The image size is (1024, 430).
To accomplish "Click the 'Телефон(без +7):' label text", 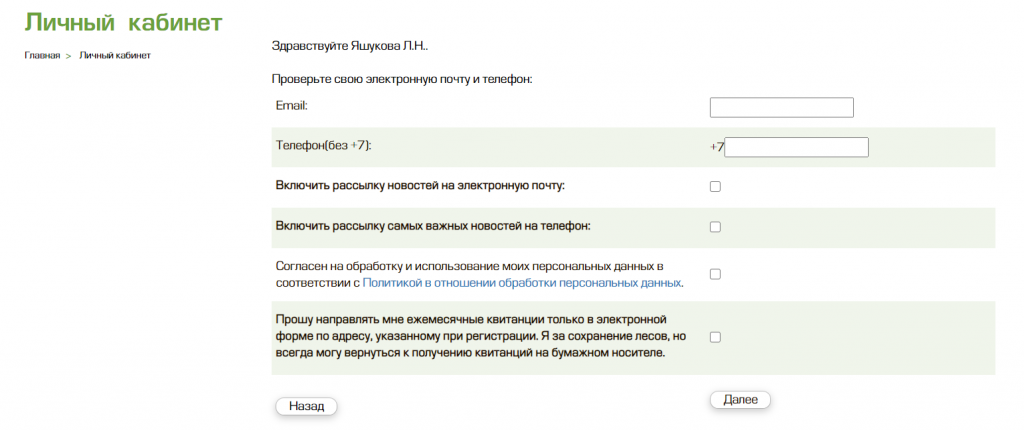I will [323, 146].
